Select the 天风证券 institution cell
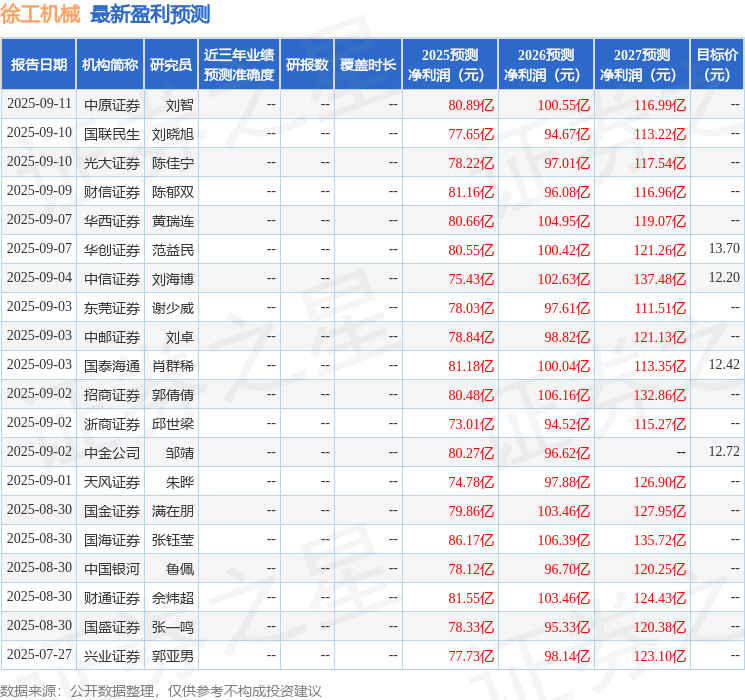Screen dimensions: 745x700 coord(112,482)
